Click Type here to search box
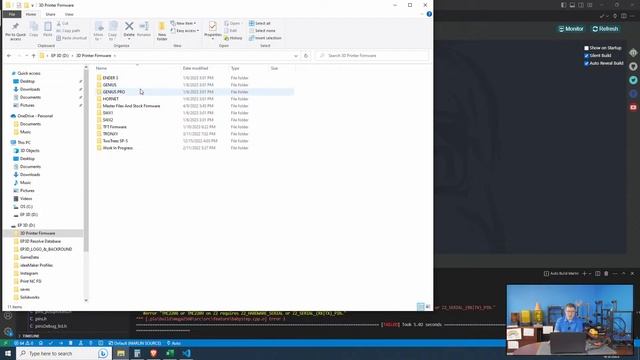Viewport: 640px width, 360px height. 63,353
